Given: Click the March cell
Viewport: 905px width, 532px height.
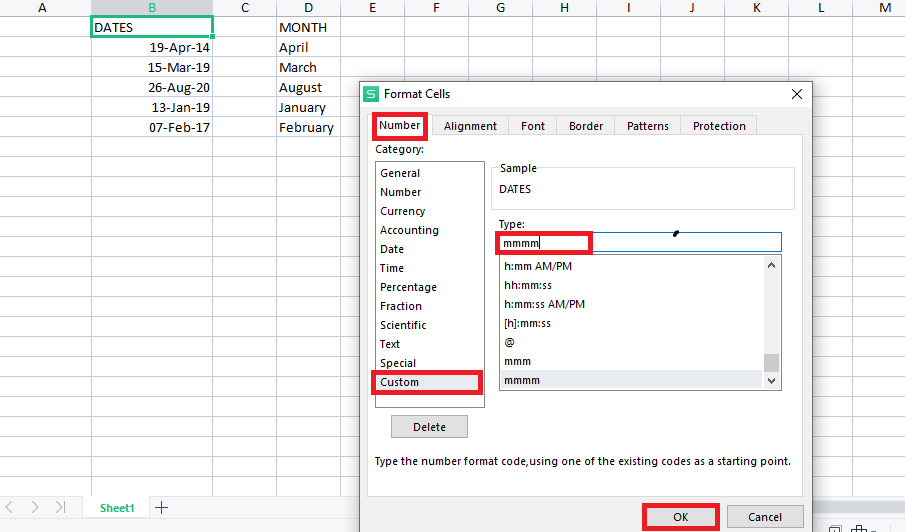Looking at the screenshot, I should coord(308,68).
